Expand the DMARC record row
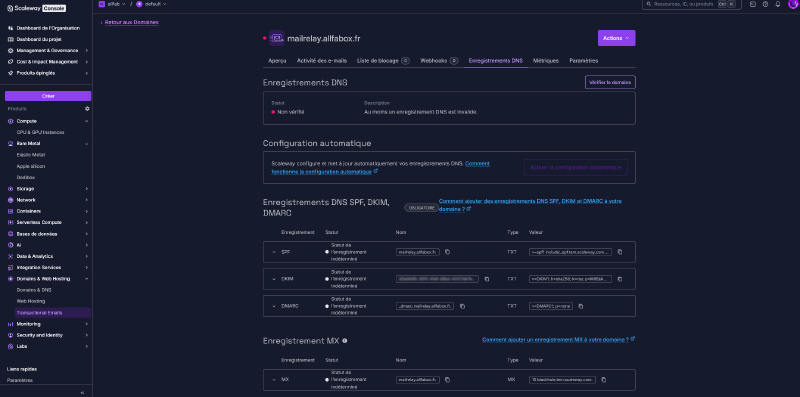800x397 pixels. tap(274, 306)
